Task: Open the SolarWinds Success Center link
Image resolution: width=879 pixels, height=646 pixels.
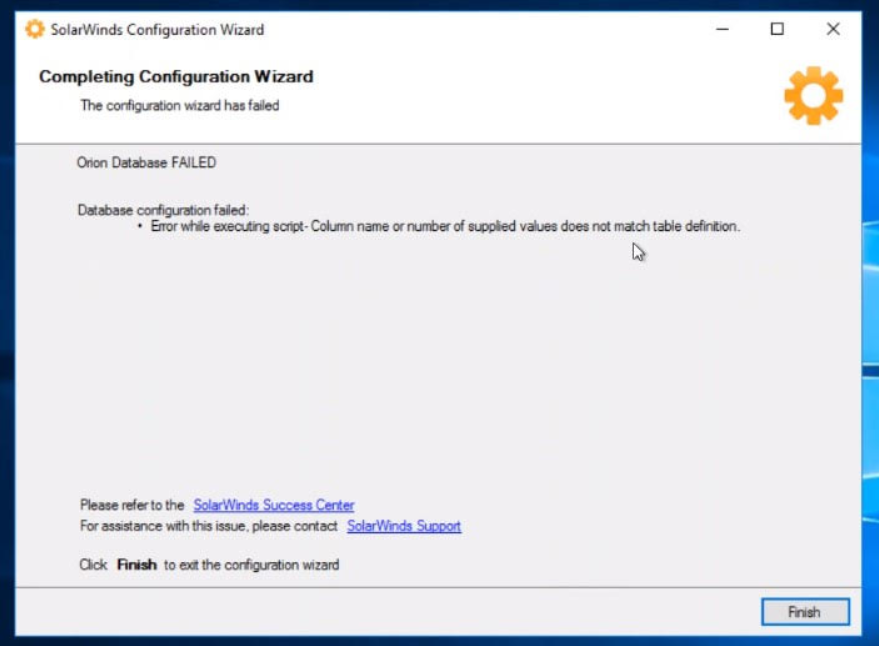Action: 274,505
